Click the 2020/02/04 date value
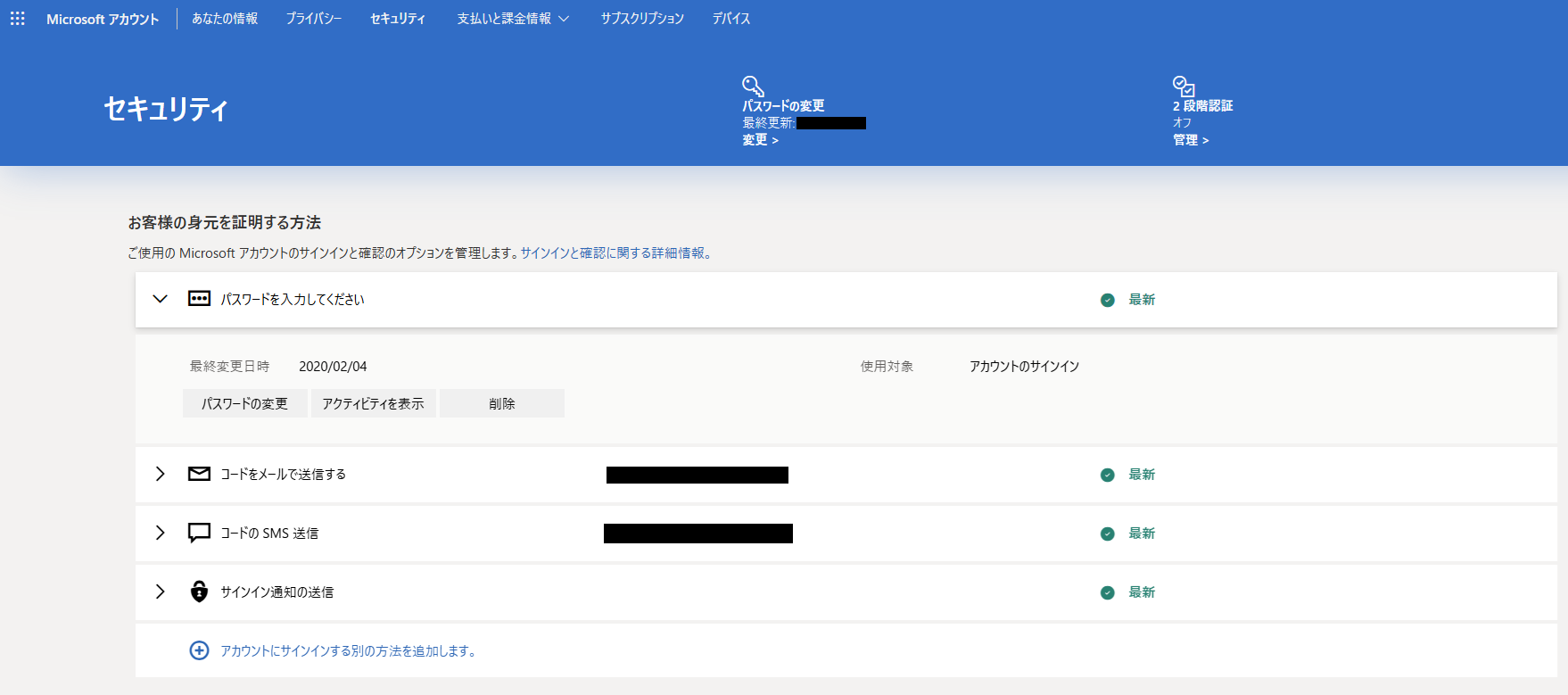1568x695 pixels. click(x=333, y=367)
